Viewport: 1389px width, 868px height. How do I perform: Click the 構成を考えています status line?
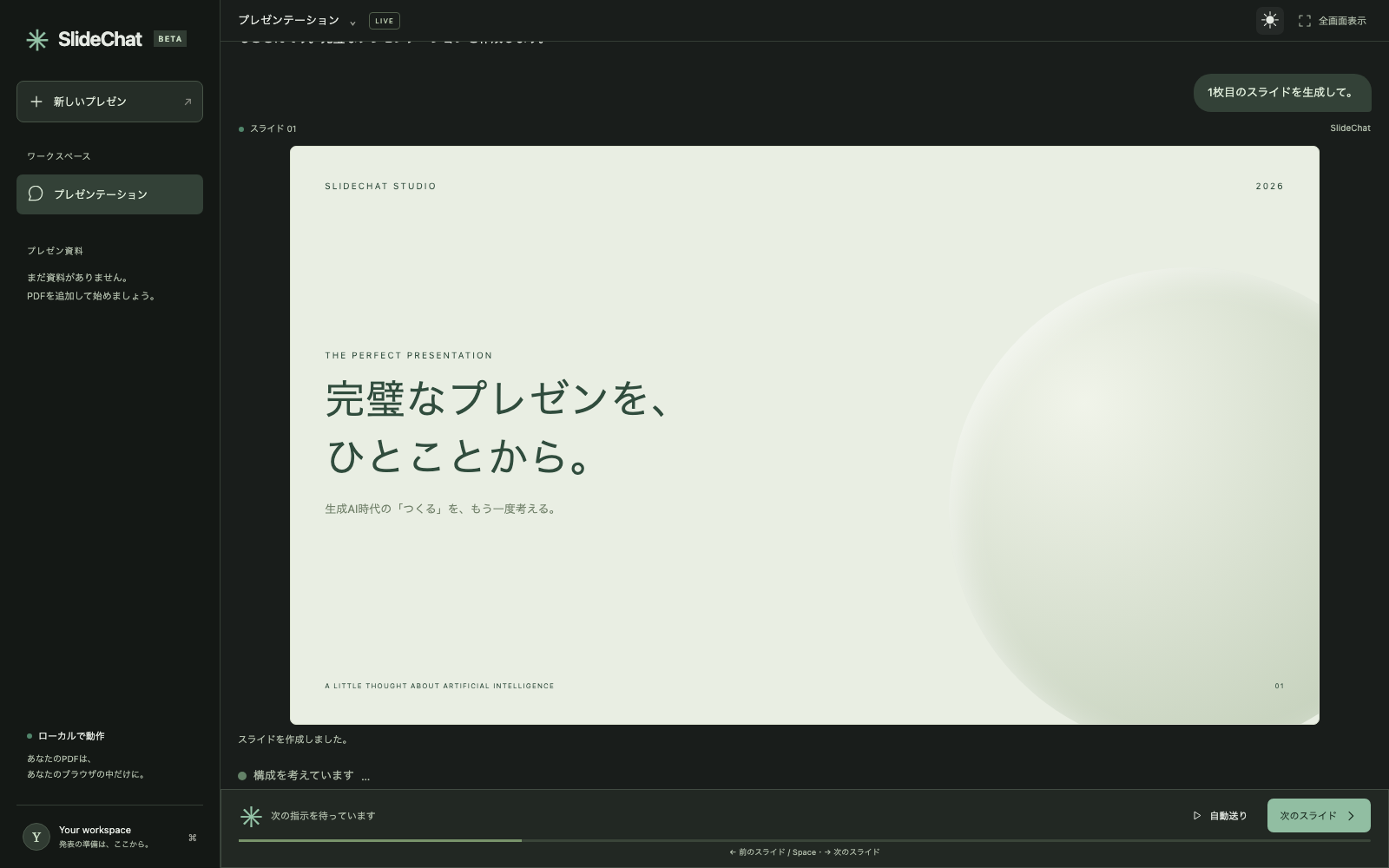304,775
